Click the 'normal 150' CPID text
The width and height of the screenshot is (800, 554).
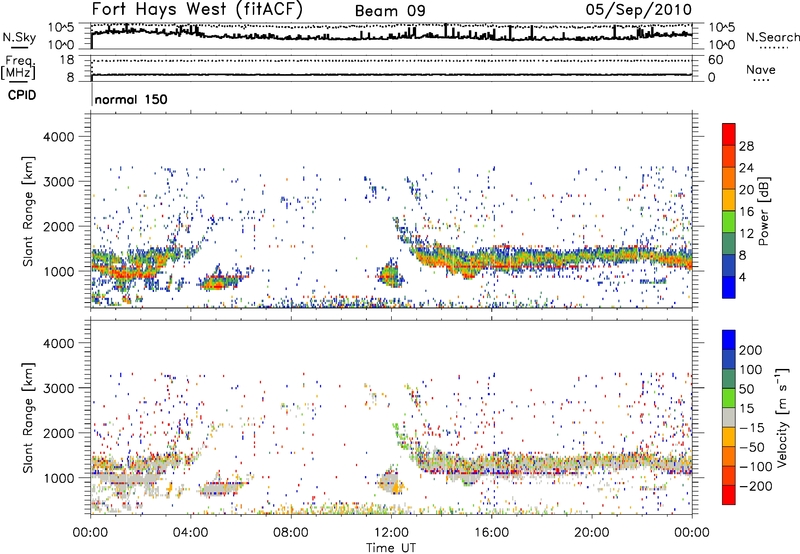tap(131, 99)
